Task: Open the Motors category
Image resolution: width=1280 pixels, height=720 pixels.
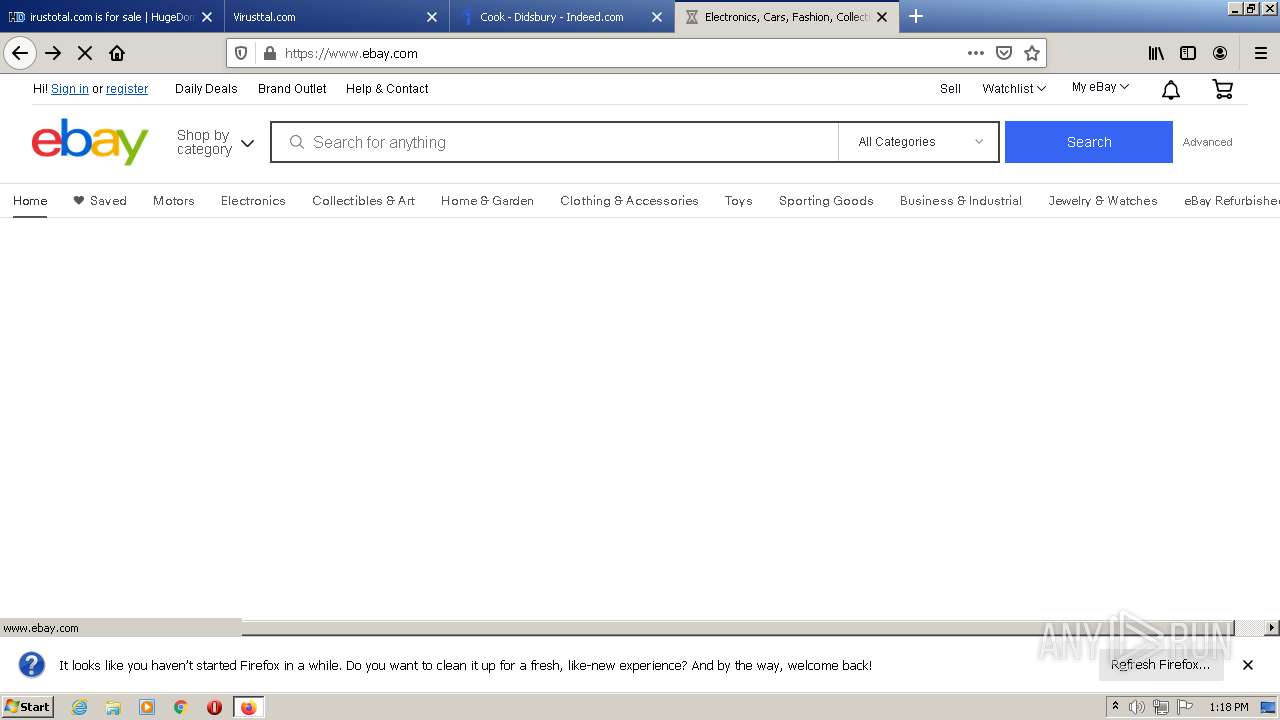Action: (x=174, y=201)
